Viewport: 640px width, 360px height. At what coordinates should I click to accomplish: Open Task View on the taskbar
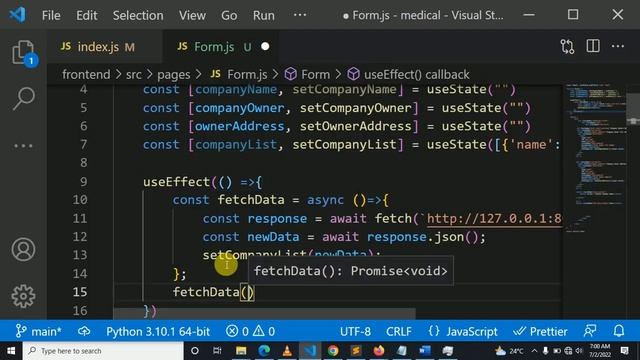click(x=217, y=351)
